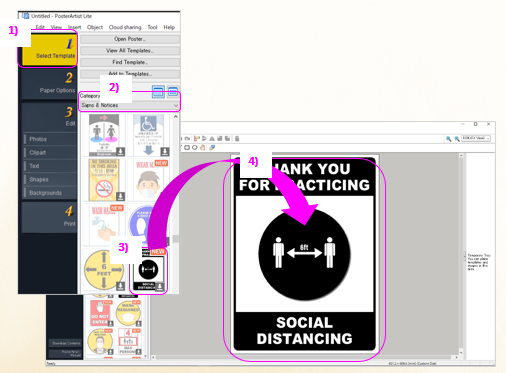Click the right side panel collapse handle
This screenshot has height=373, width=506.
tap(465, 256)
